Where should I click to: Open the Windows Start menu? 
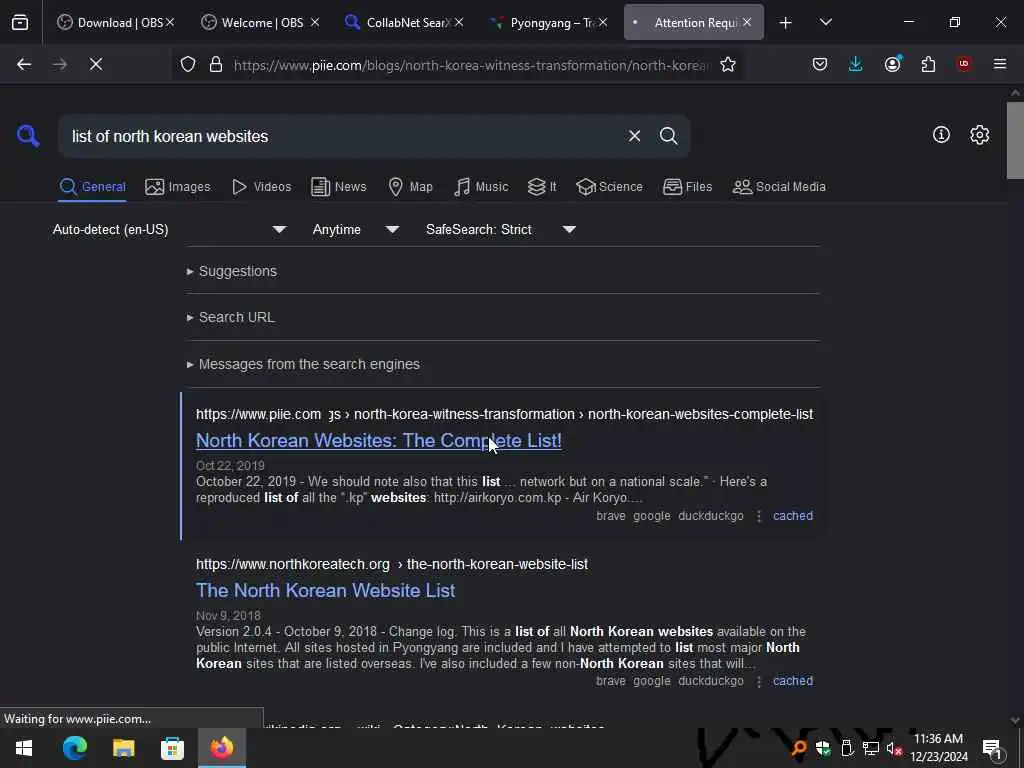[24, 748]
